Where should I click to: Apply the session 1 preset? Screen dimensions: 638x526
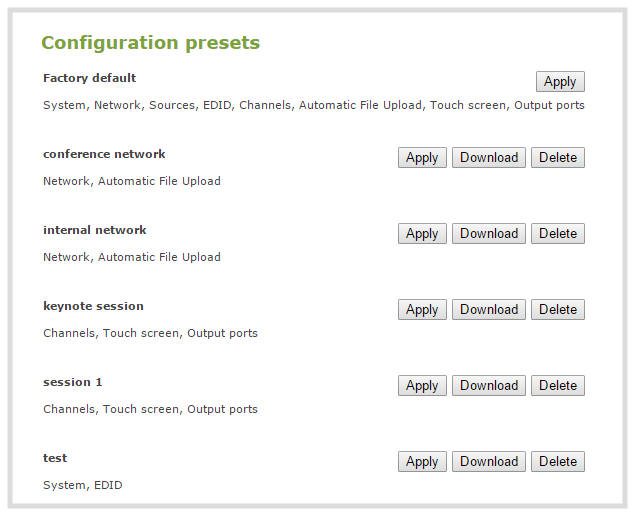click(x=422, y=386)
